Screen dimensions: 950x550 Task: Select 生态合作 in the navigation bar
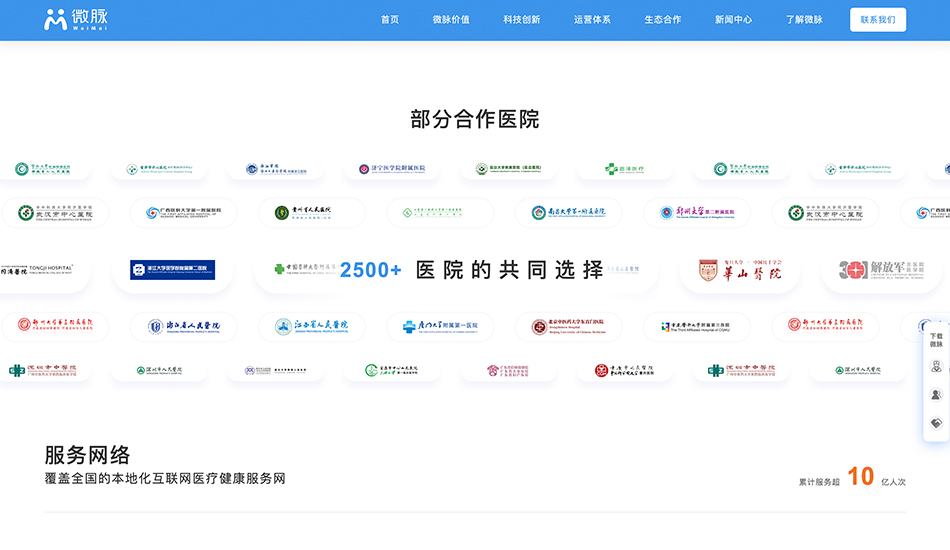tap(663, 20)
